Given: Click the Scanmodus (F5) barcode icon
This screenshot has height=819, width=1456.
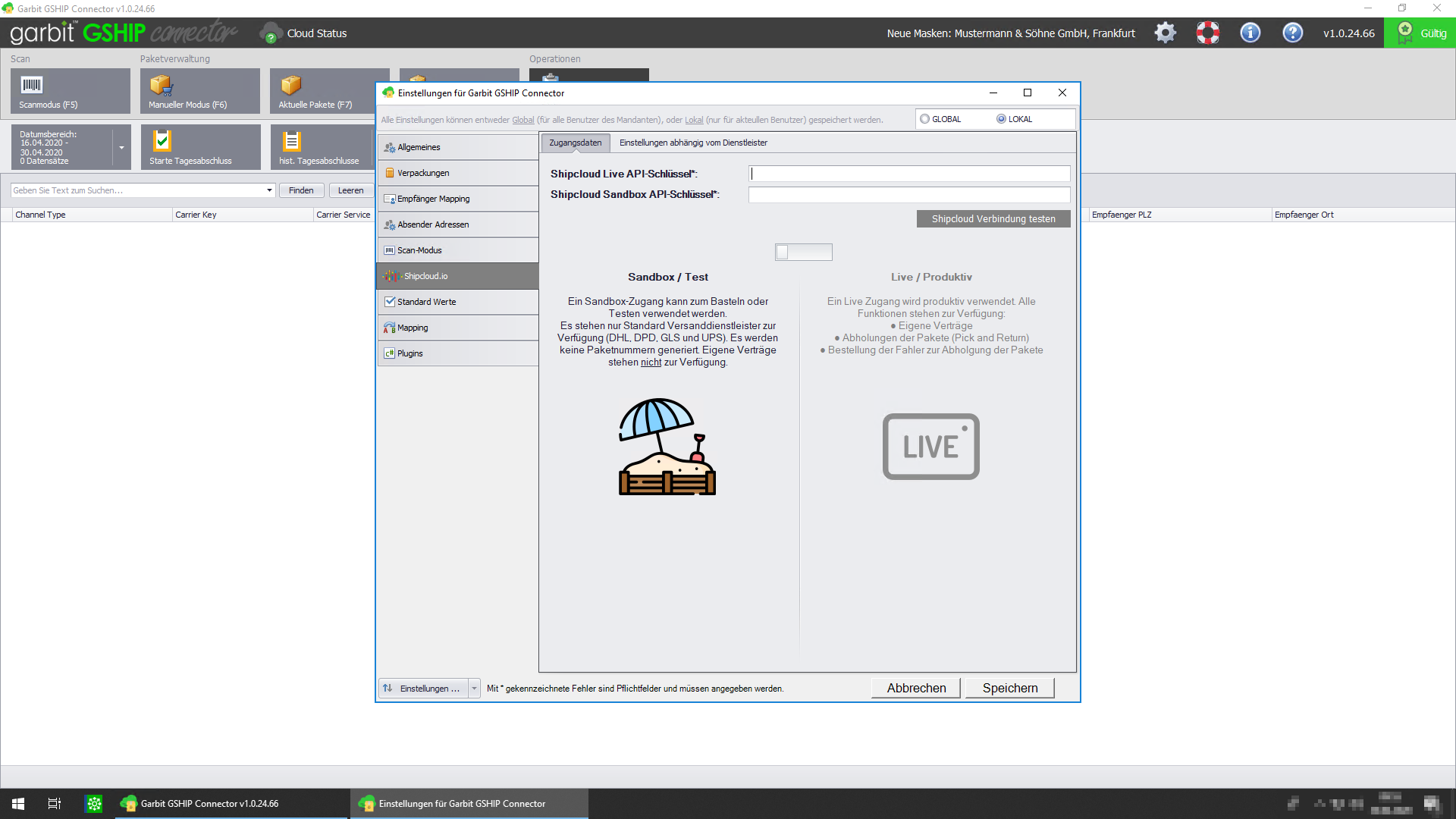Looking at the screenshot, I should pyautogui.click(x=32, y=85).
